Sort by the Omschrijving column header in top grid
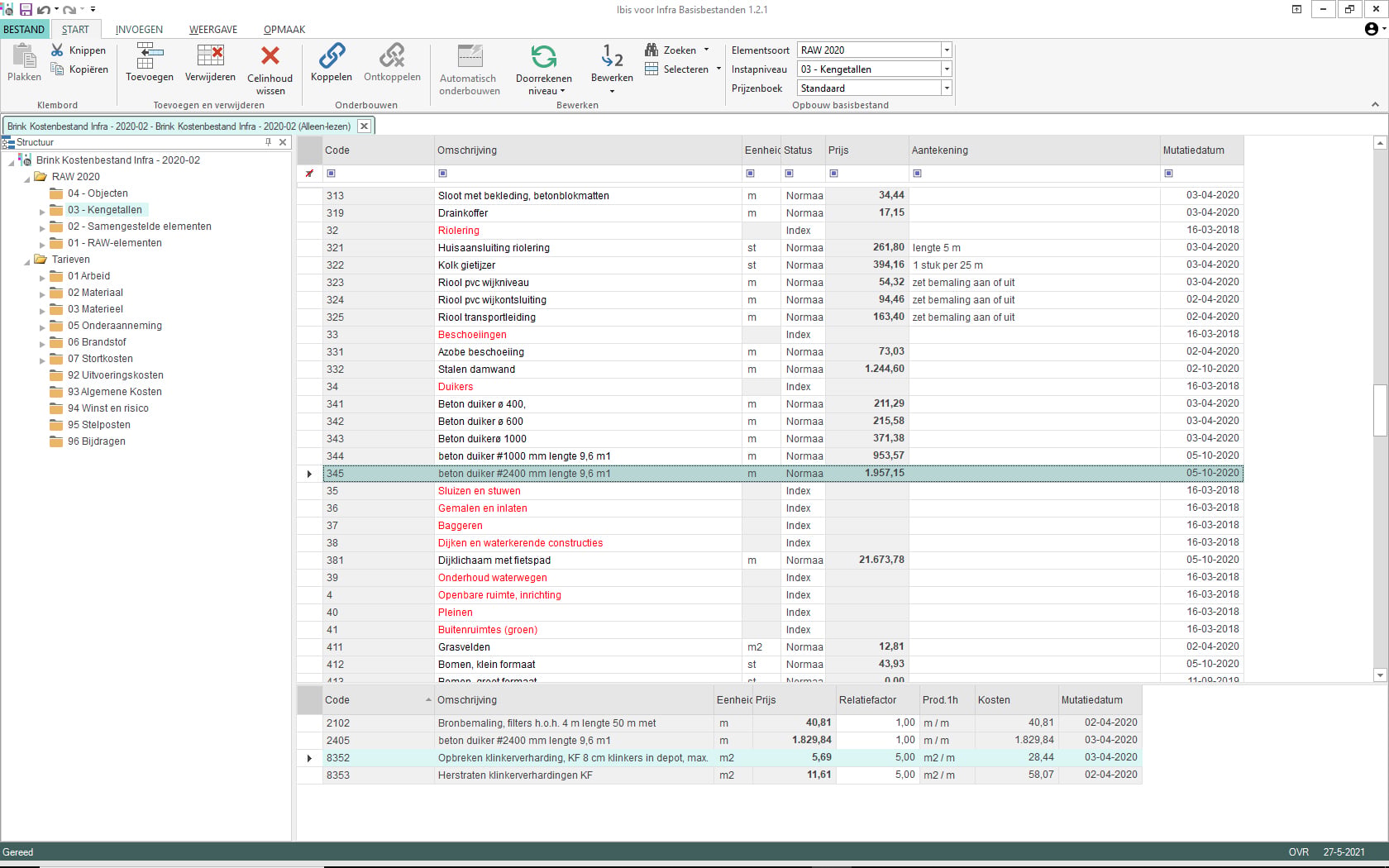Image resolution: width=1389 pixels, height=868 pixels. coord(588,150)
